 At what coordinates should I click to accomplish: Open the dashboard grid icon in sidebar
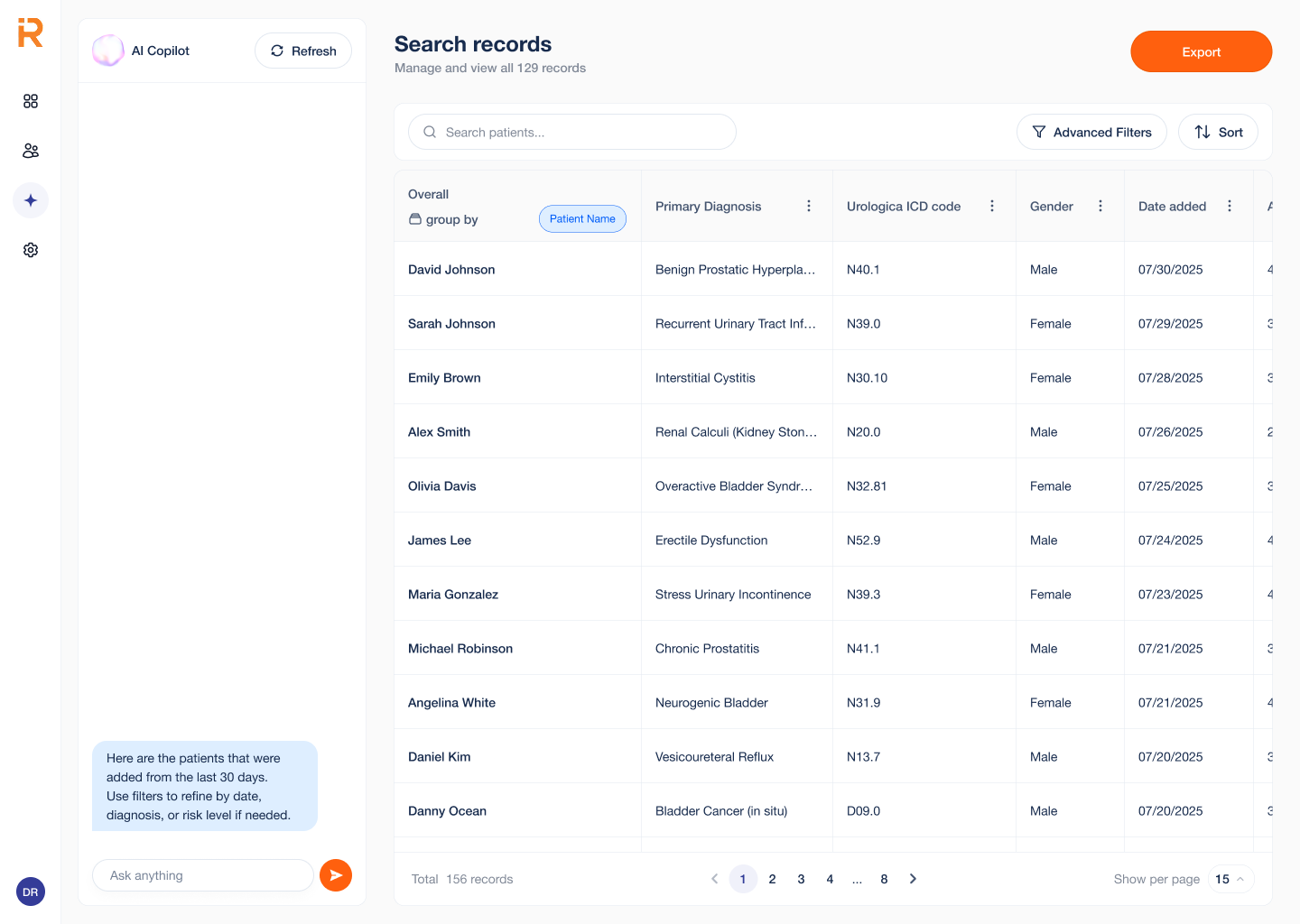click(31, 101)
